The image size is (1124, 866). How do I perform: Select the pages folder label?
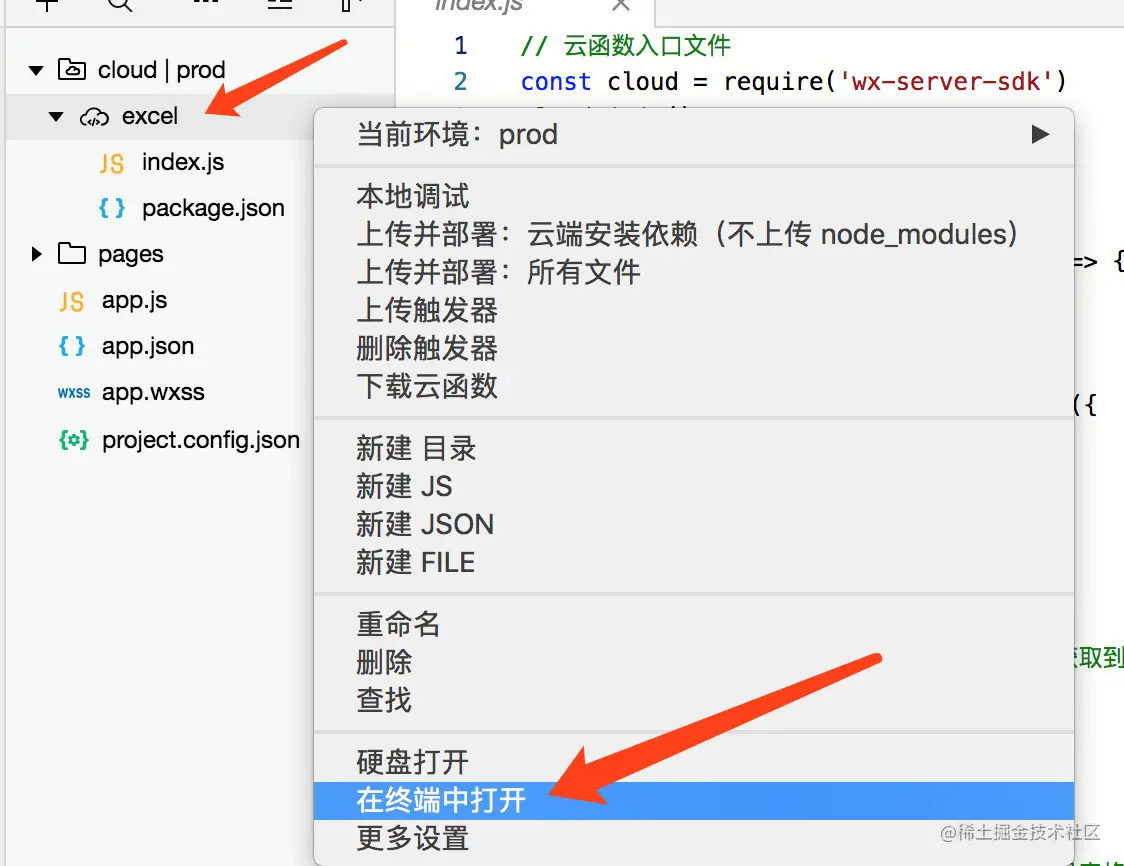pyautogui.click(x=130, y=254)
